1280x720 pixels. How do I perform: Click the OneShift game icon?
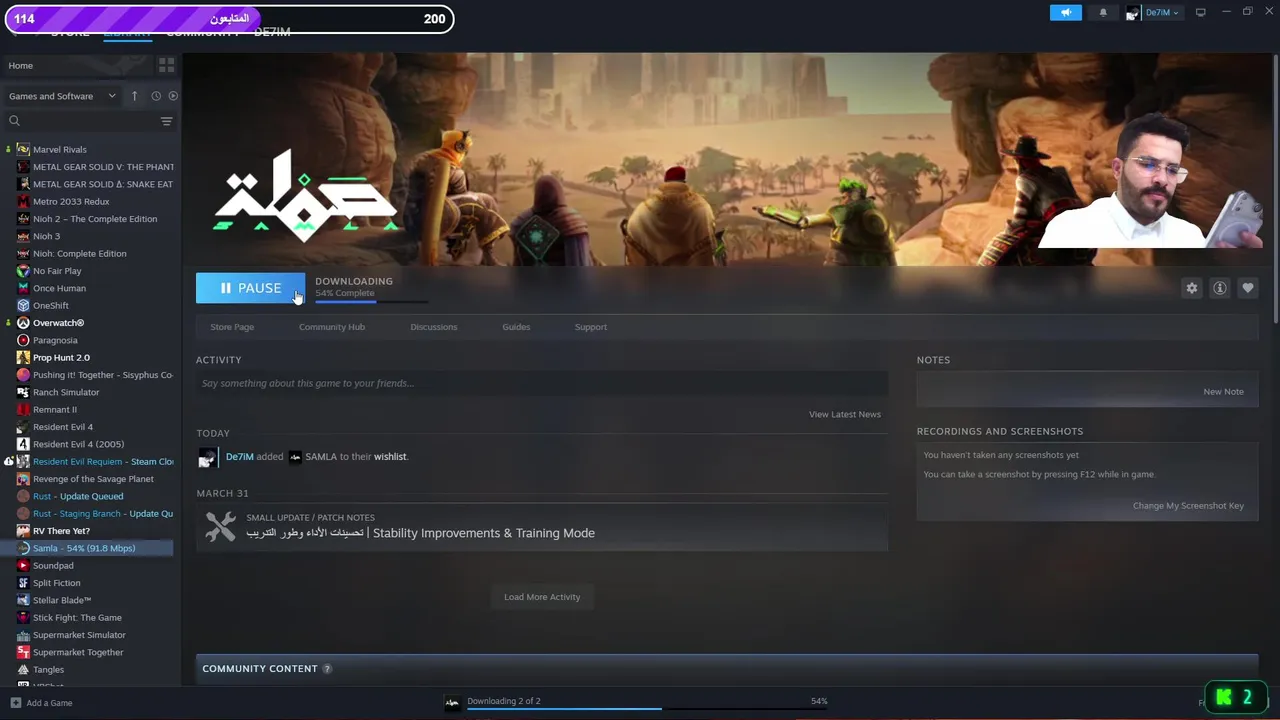click(23, 305)
